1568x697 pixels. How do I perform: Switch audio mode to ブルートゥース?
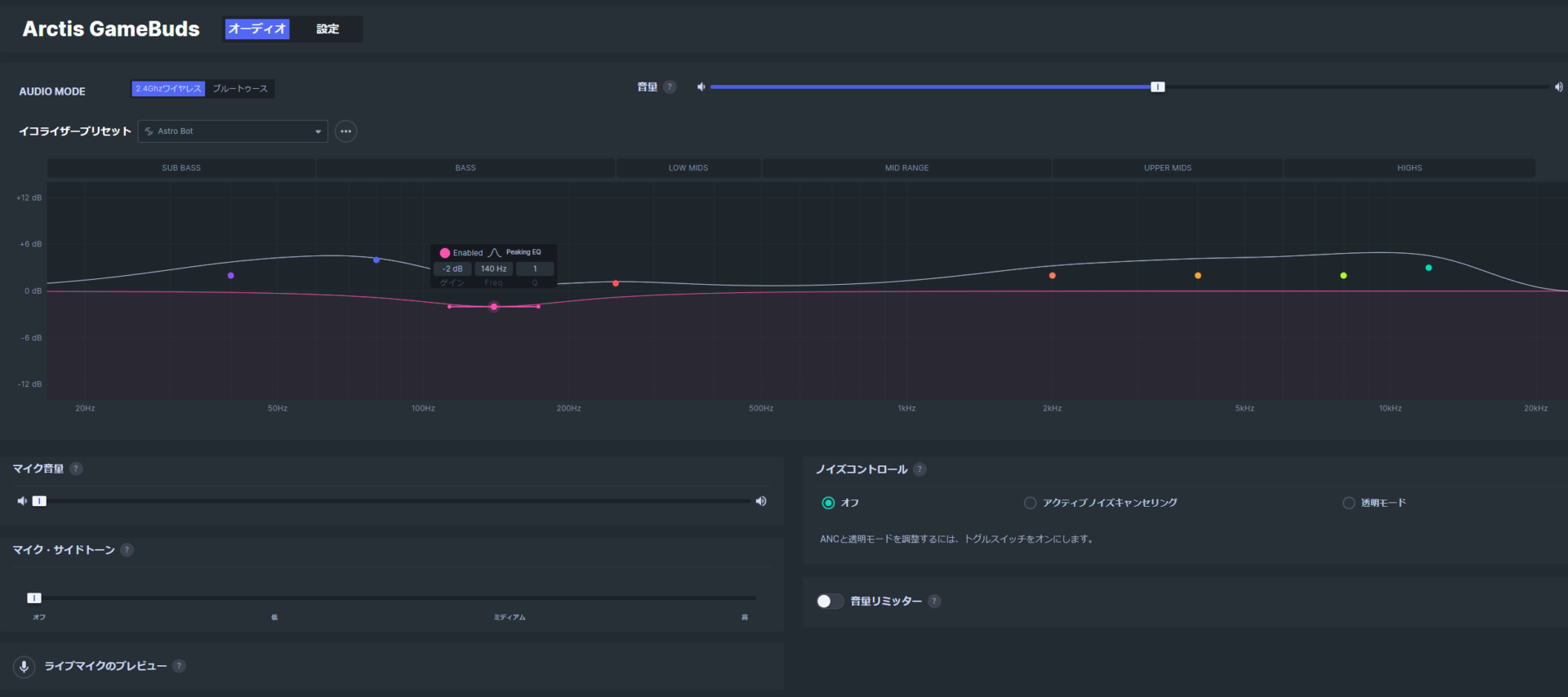pyautogui.click(x=240, y=89)
